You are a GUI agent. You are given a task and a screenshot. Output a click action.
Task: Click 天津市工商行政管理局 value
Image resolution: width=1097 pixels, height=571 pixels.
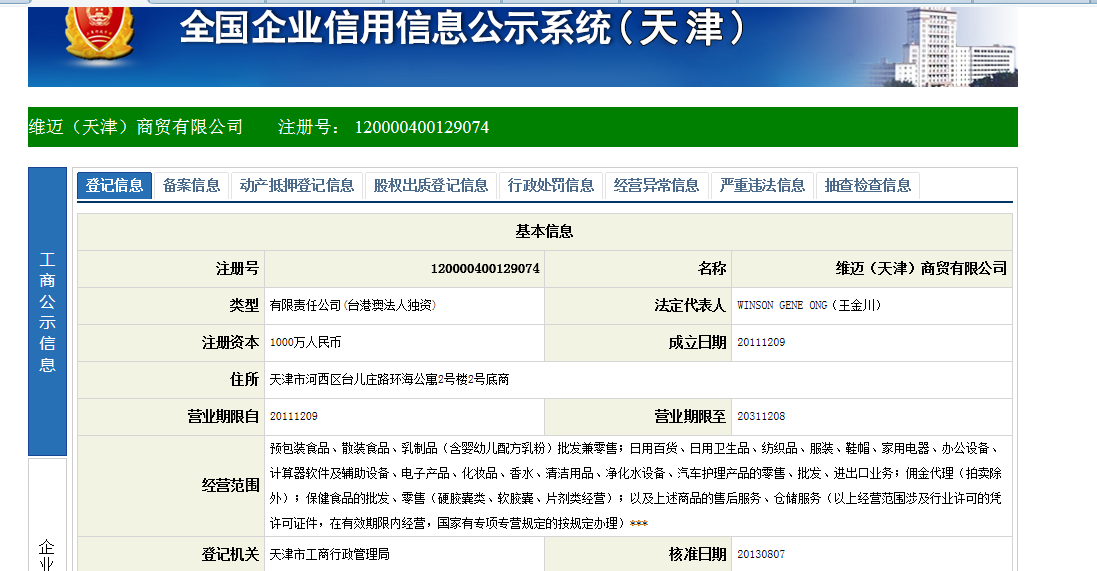point(330,555)
